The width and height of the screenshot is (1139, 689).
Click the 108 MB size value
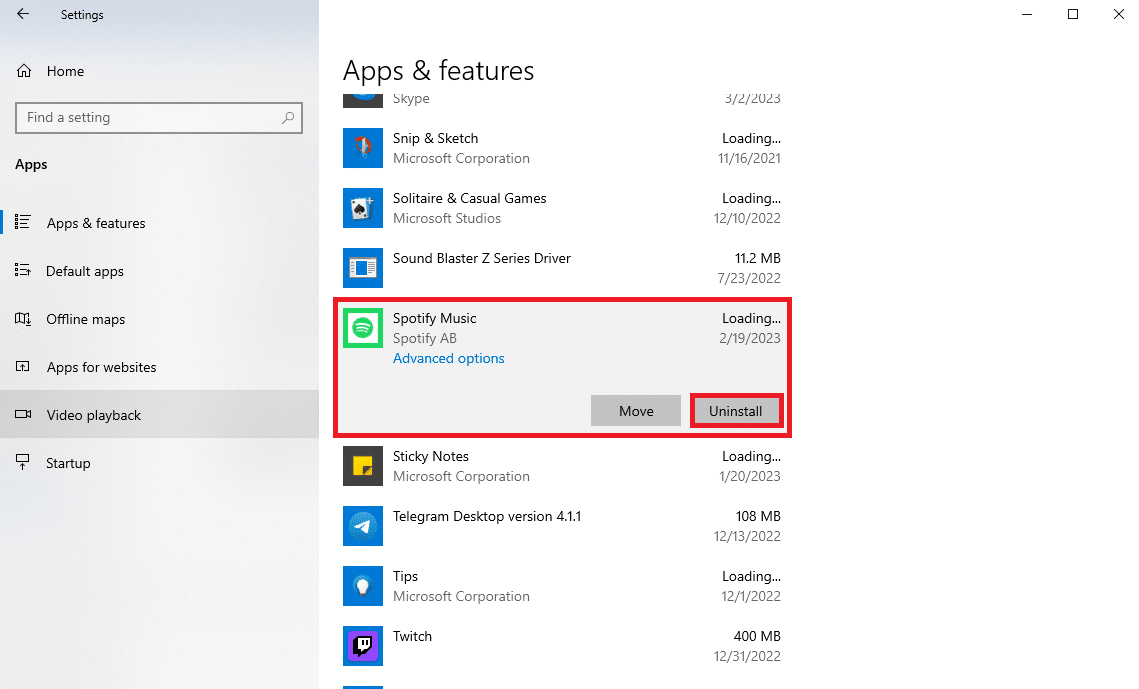(x=758, y=516)
